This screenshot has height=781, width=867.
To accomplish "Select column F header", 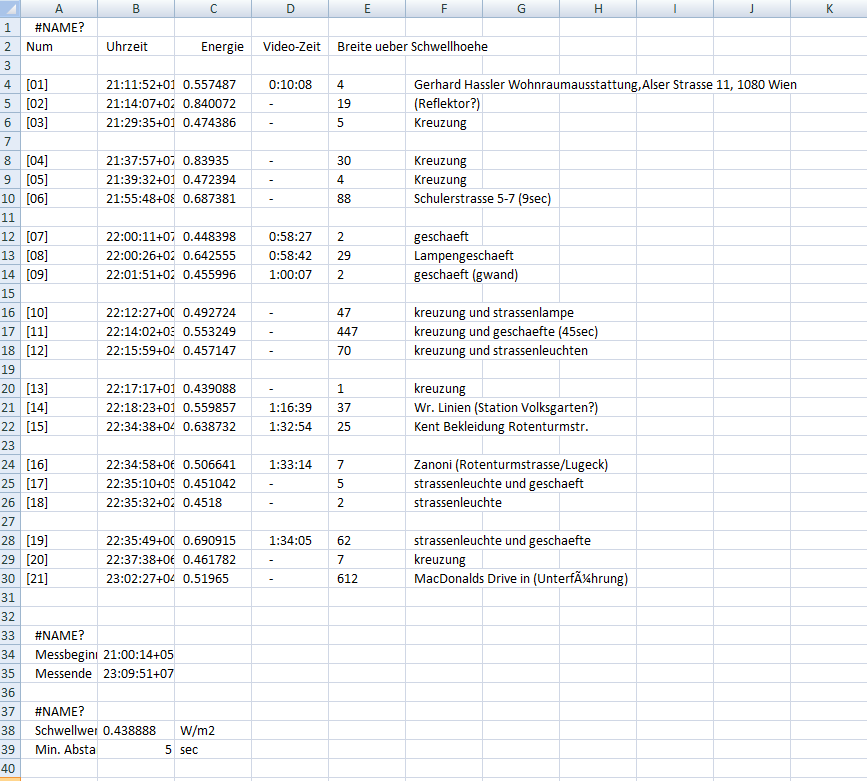I will [x=444, y=8].
